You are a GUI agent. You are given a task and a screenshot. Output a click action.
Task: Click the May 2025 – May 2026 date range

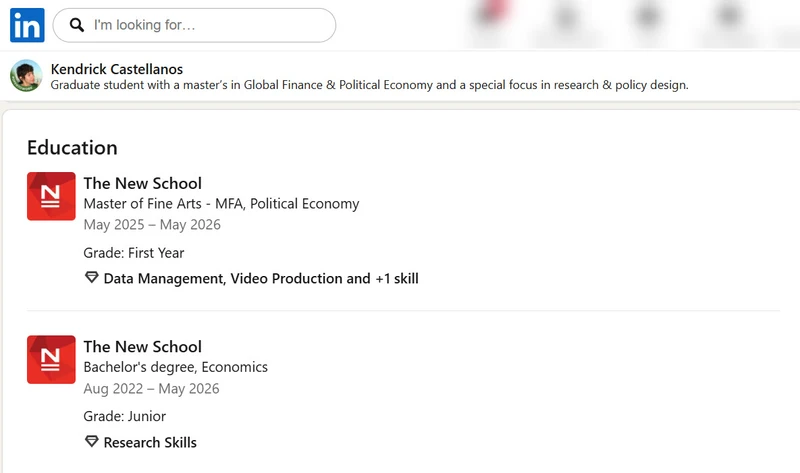pos(152,225)
